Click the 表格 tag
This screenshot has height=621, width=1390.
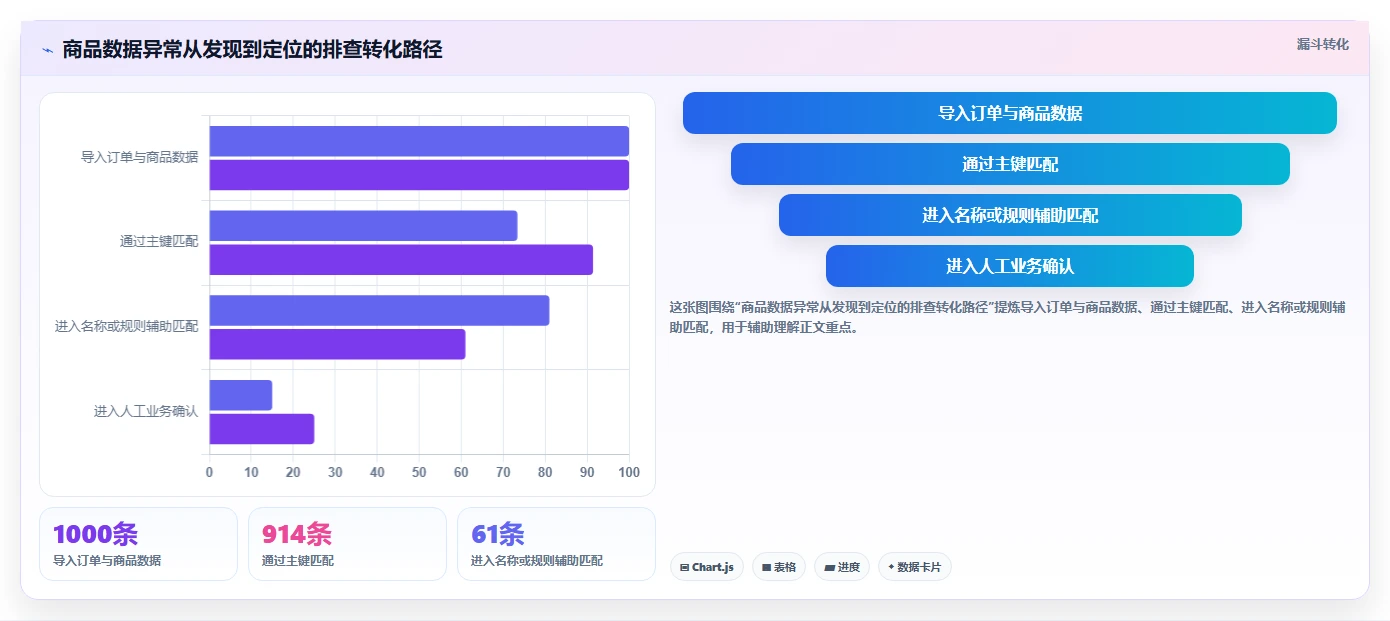pyautogui.click(x=779, y=567)
